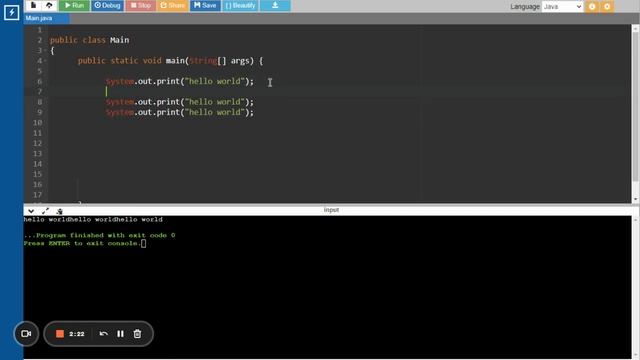Click the camera icon in recorder overlay

[x=26, y=334]
